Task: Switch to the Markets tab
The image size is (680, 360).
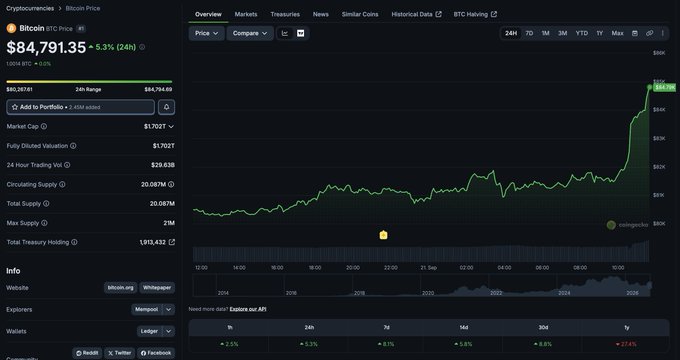Action: 246,14
